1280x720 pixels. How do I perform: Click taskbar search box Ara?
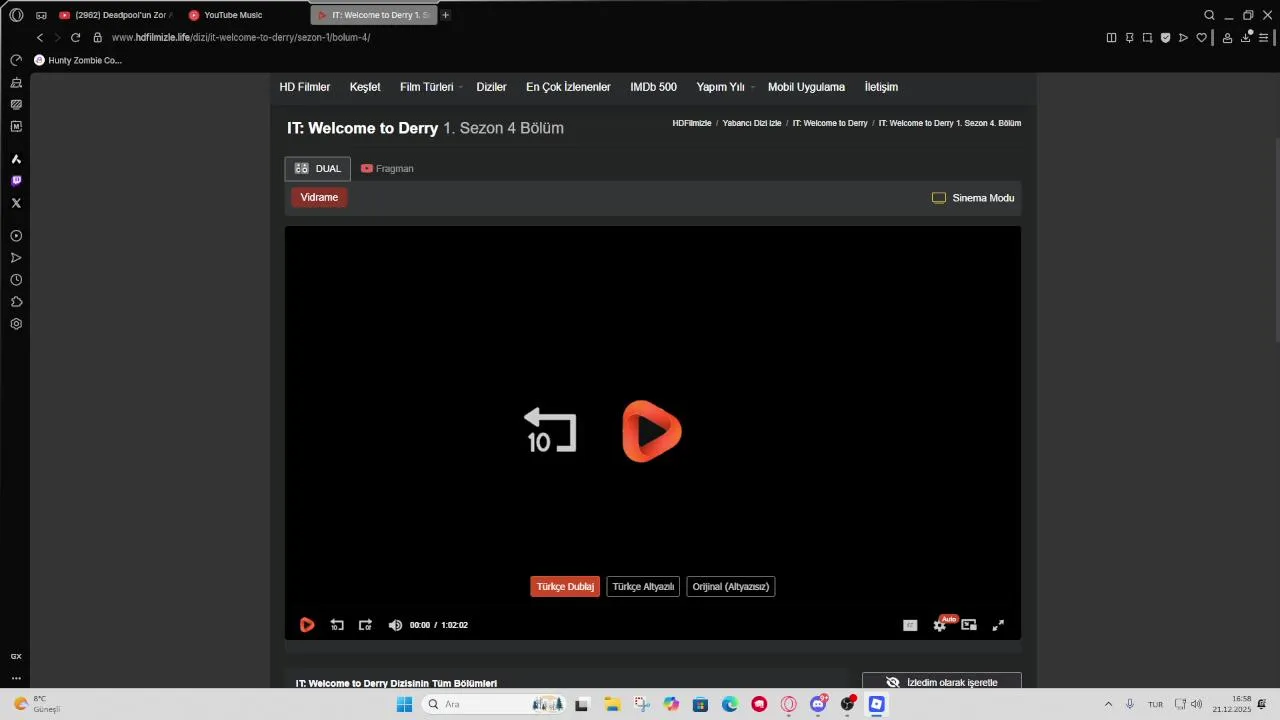(x=495, y=704)
